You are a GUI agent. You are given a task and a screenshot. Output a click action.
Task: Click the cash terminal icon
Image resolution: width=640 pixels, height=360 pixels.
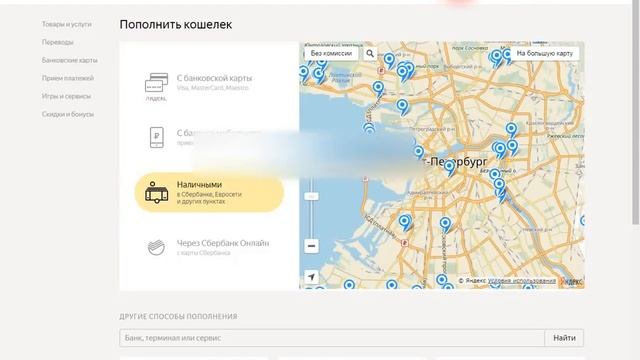tap(156, 192)
